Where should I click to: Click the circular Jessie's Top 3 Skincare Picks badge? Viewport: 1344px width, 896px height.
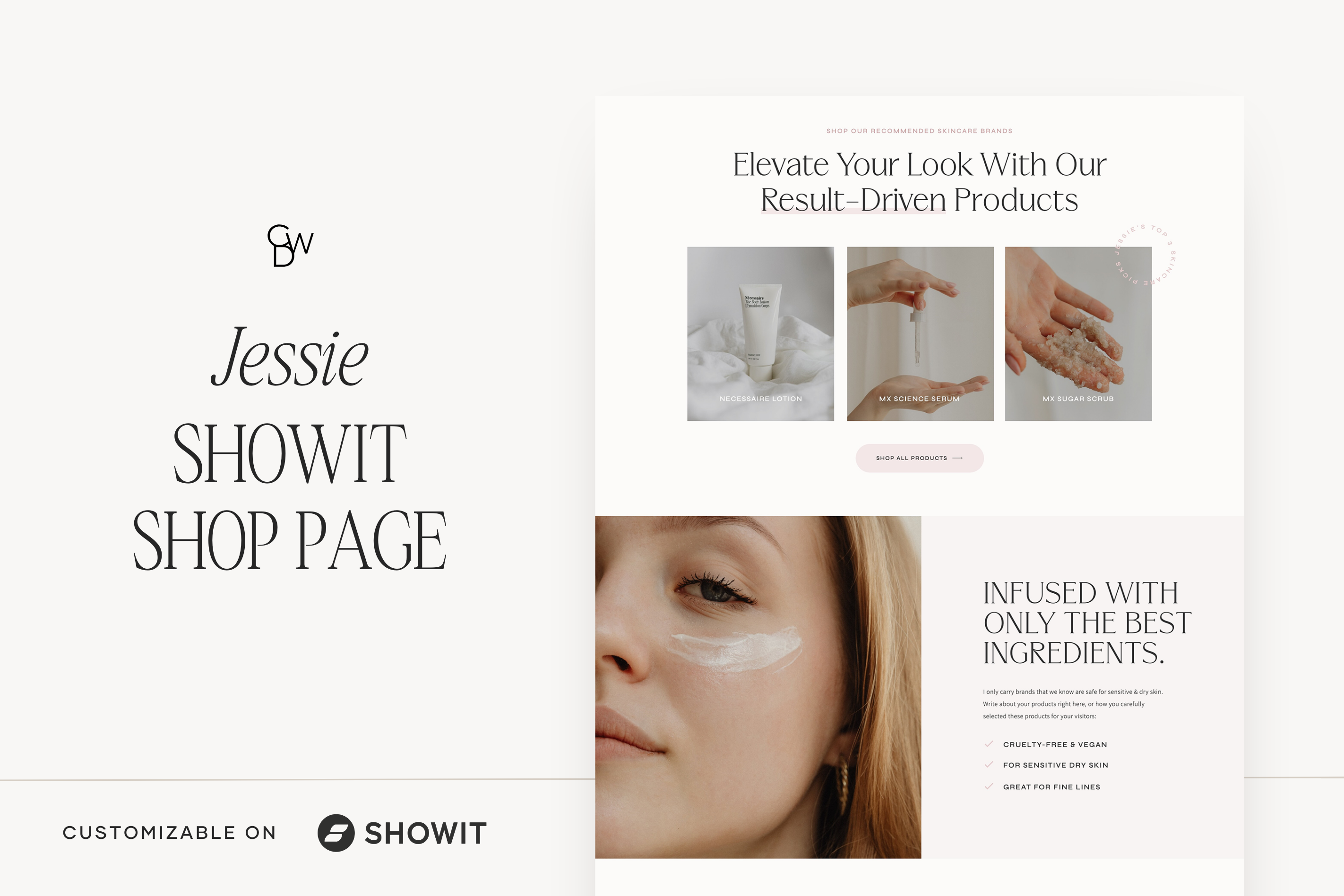point(1145,255)
